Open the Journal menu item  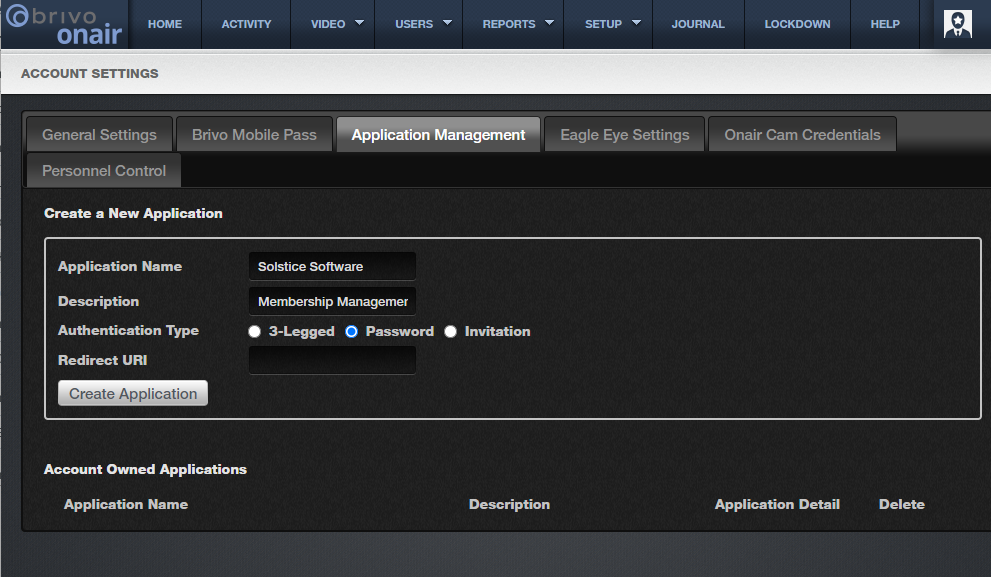tap(698, 24)
